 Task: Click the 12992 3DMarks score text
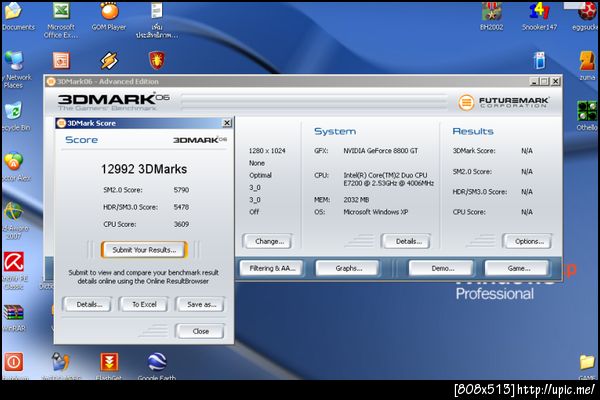click(144, 169)
